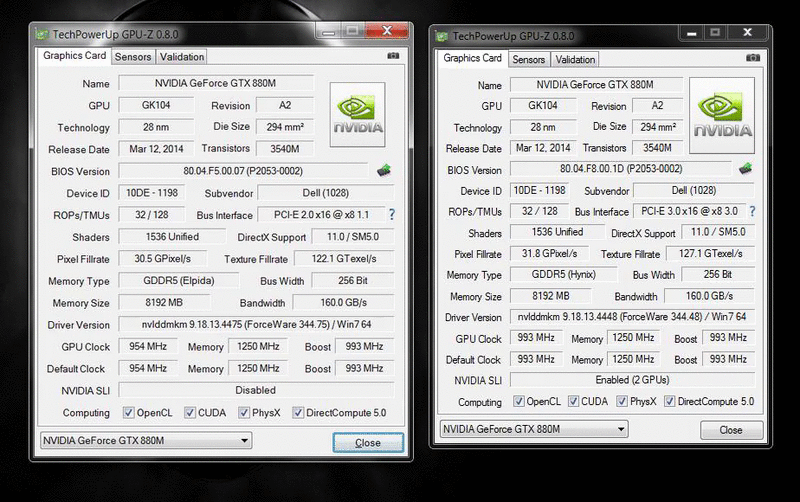The height and width of the screenshot is (502, 800).
Task: Open Validation tab in right window
Action: tap(575, 60)
